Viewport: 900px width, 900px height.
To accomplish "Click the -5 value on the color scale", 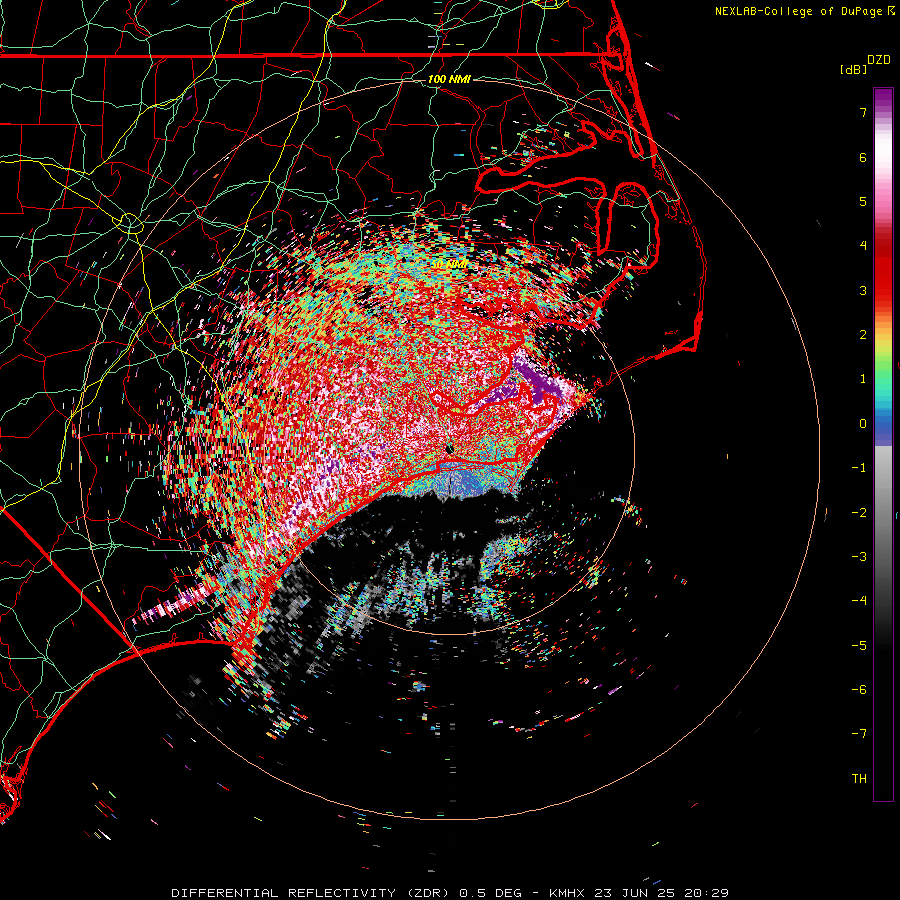I will pyautogui.click(x=859, y=646).
